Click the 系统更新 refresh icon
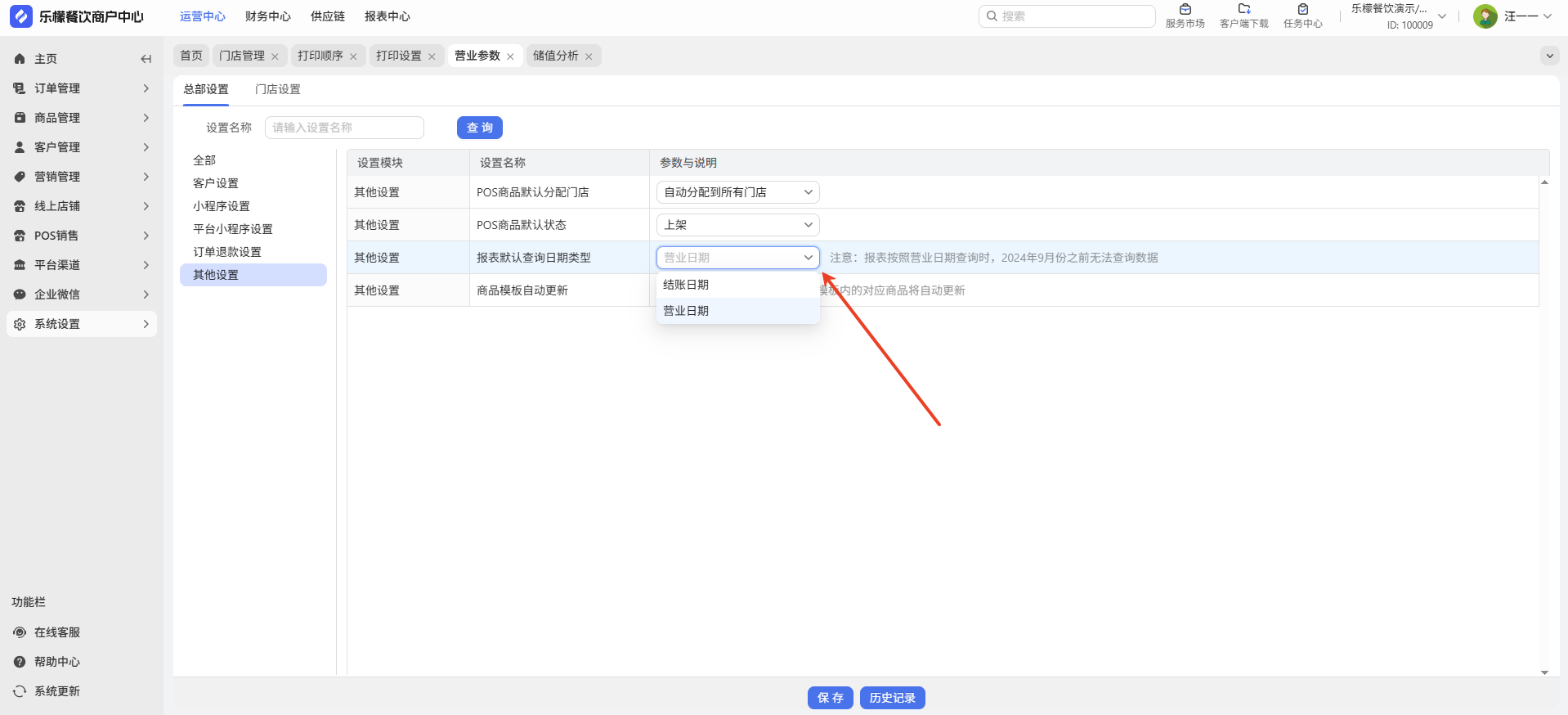Screen dimensions: 1568x715 point(20,691)
